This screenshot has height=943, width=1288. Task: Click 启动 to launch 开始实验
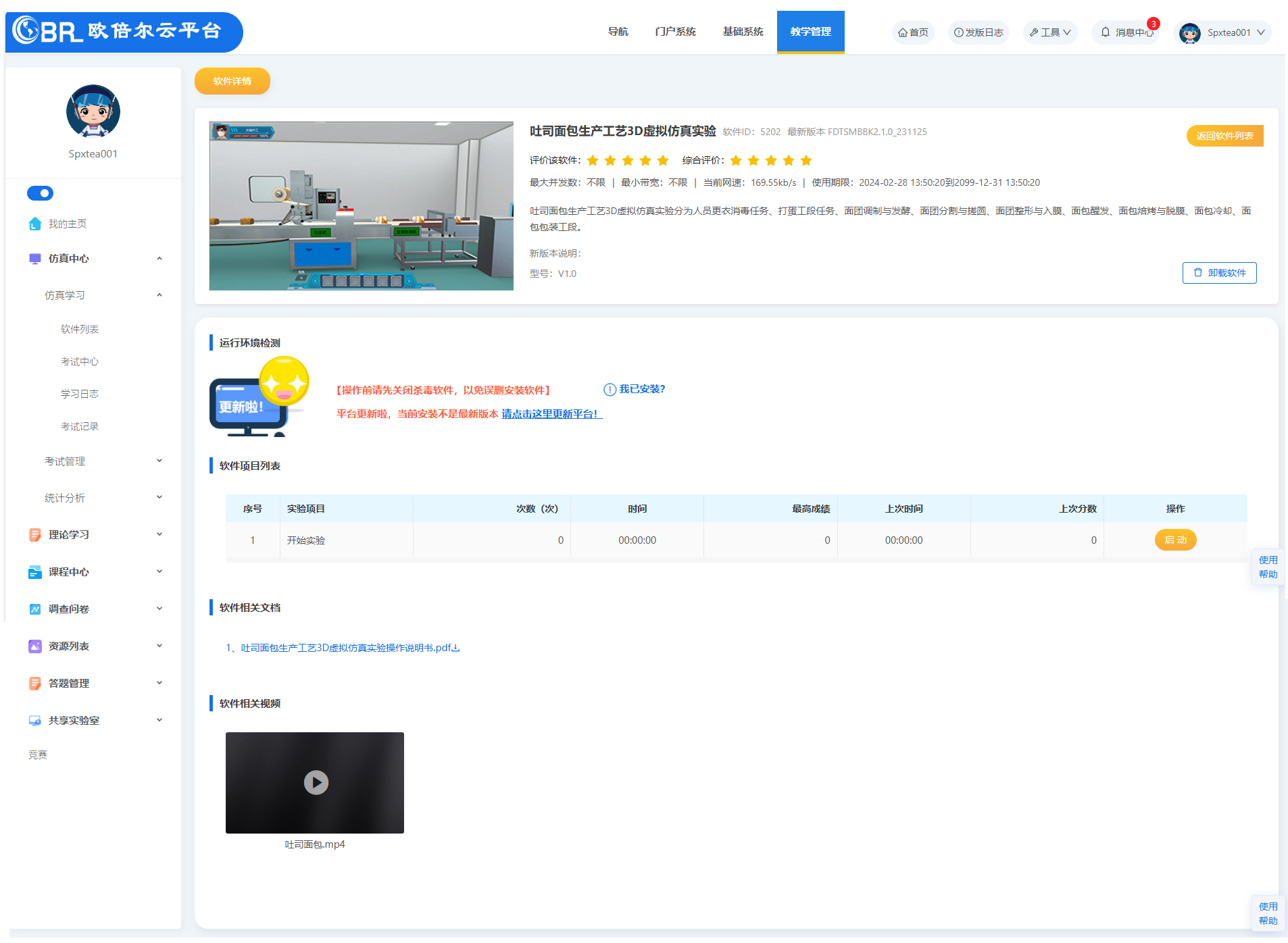tap(1176, 540)
